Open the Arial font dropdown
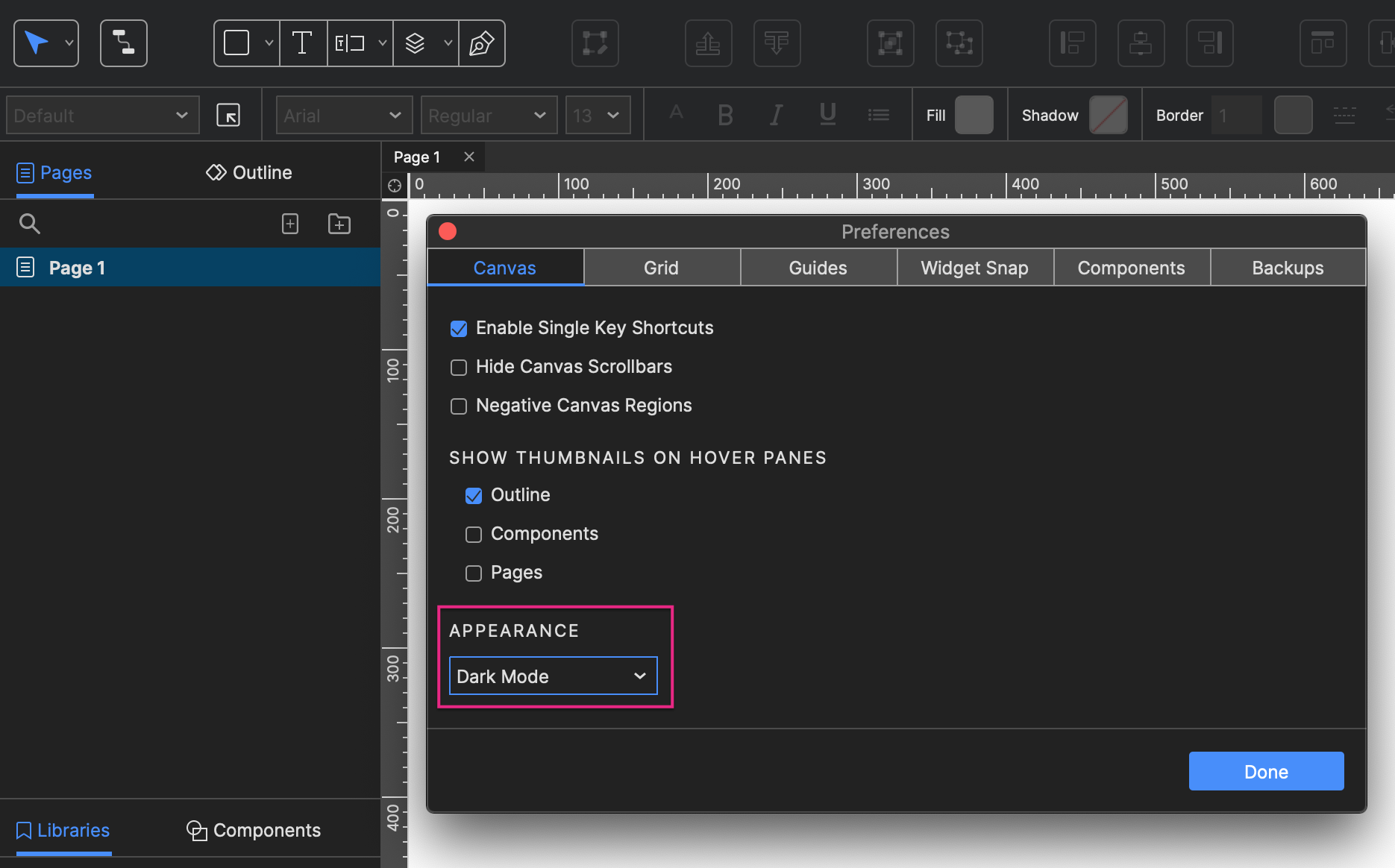 click(x=344, y=116)
